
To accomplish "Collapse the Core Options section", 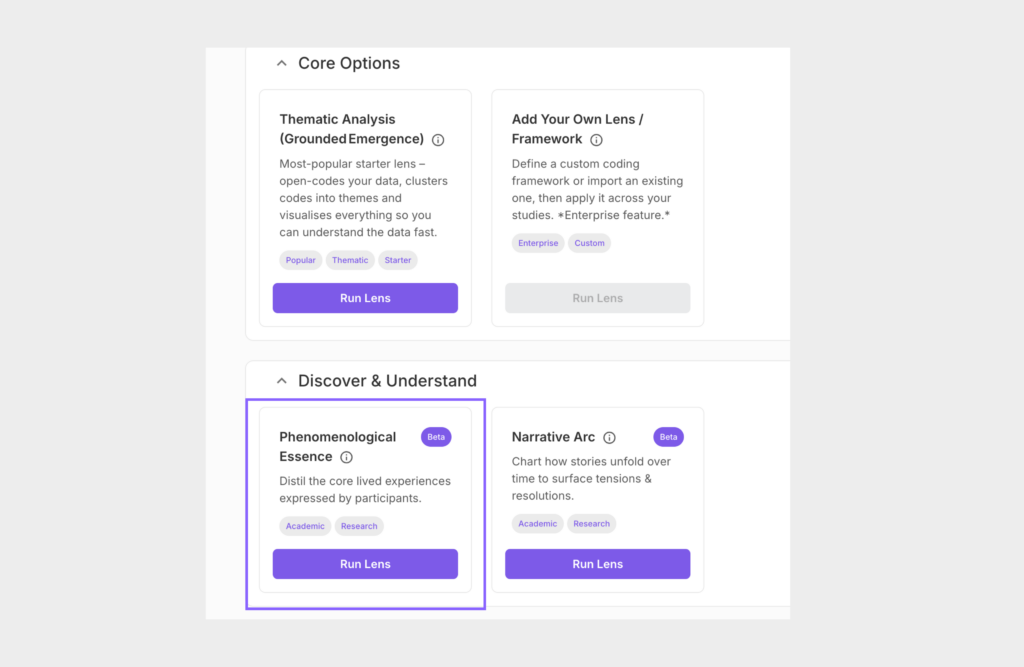I will [x=282, y=64].
